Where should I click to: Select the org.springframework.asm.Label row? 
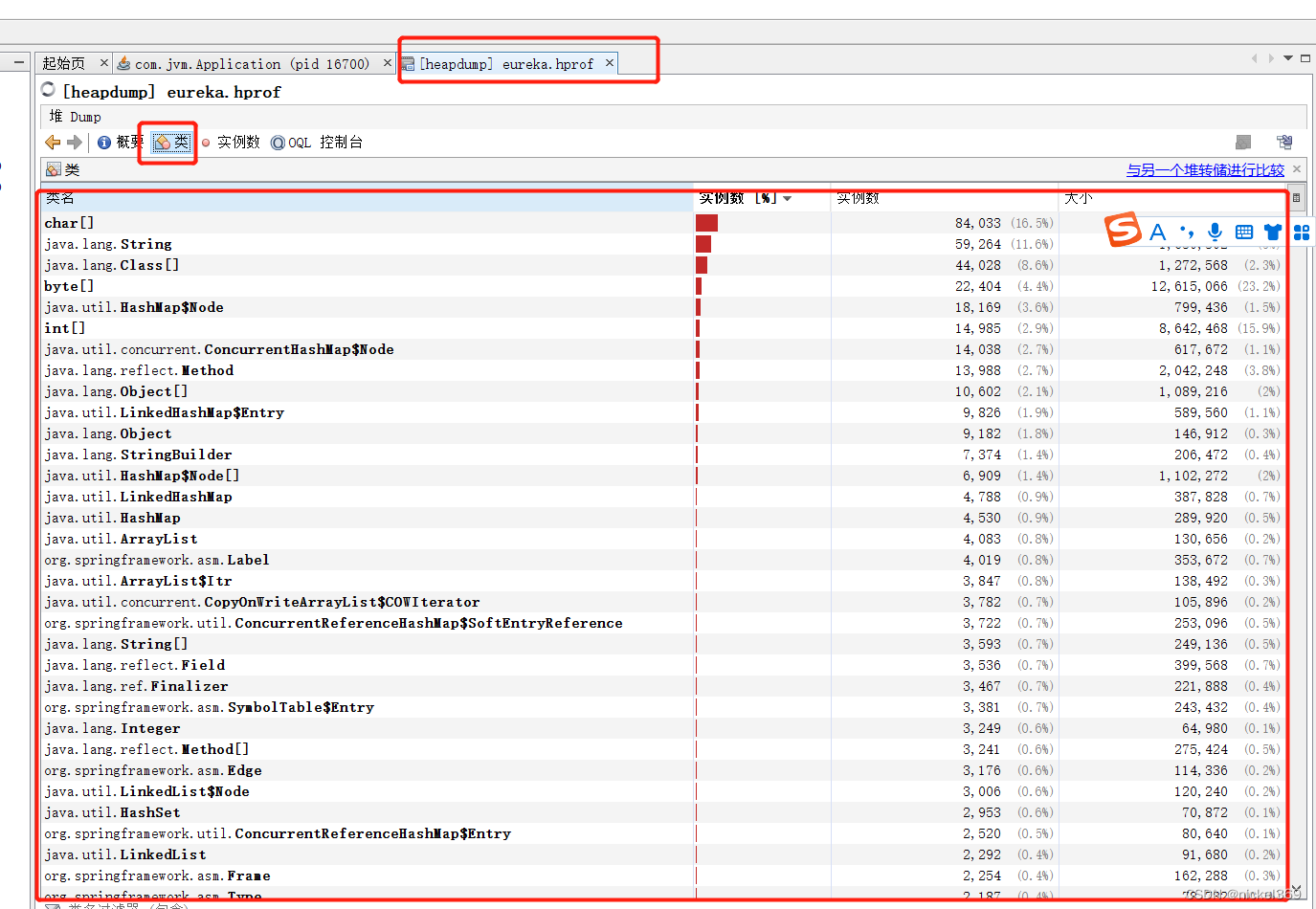(x=665, y=560)
